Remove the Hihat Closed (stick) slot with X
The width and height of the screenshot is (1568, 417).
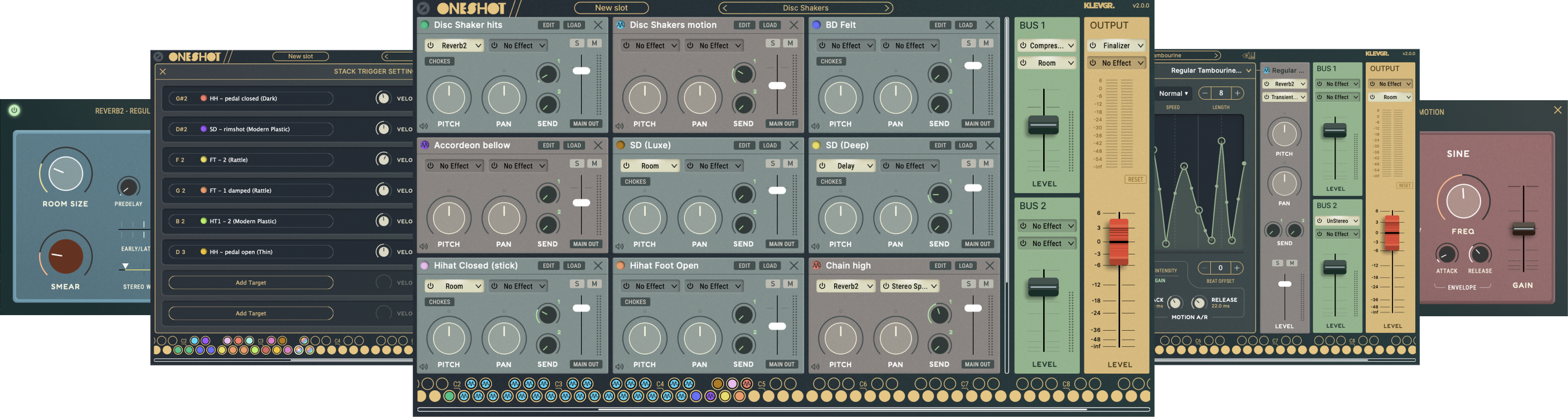coord(598,266)
